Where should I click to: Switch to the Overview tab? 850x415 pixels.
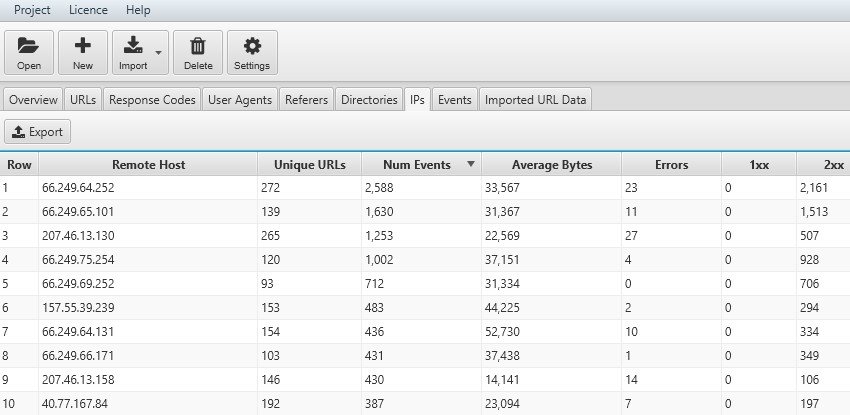coord(33,100)
